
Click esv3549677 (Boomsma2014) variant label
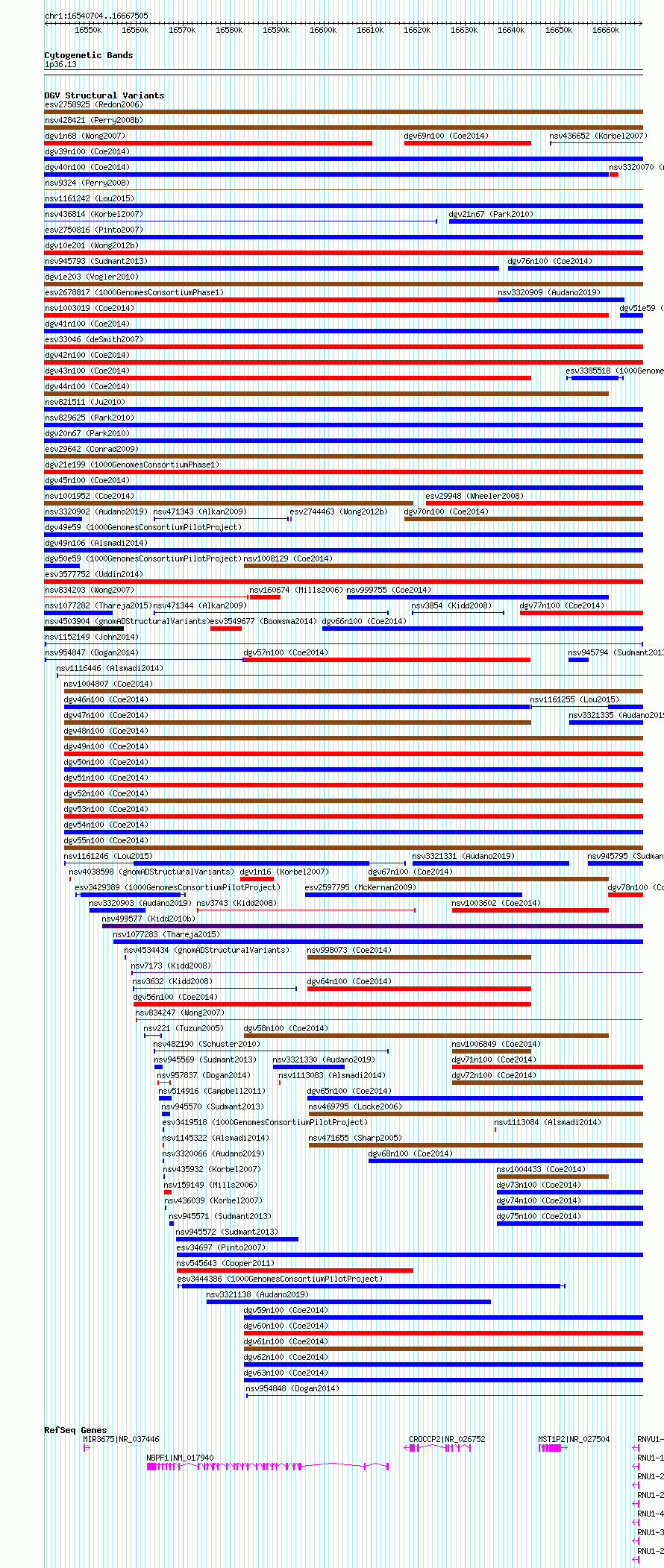point(263,621)
